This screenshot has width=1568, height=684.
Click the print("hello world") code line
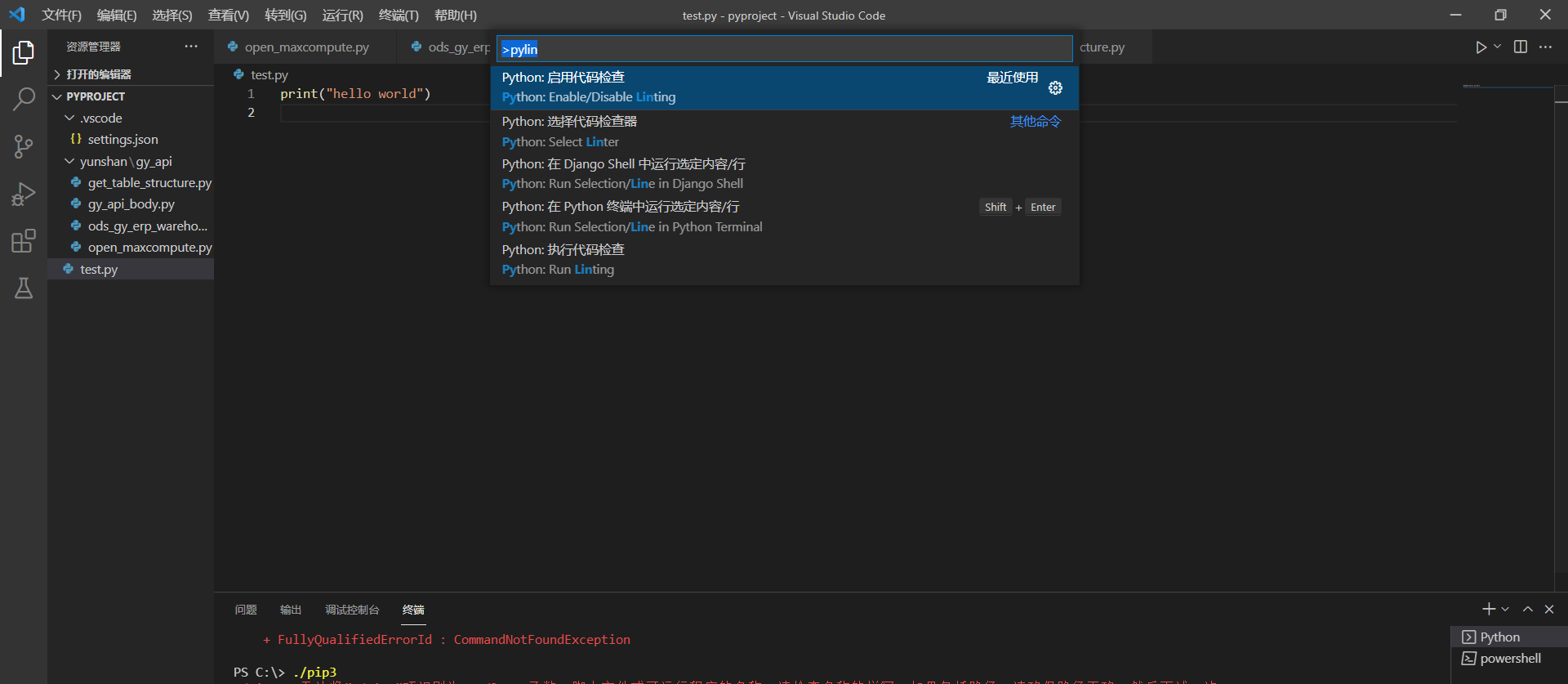355,94
